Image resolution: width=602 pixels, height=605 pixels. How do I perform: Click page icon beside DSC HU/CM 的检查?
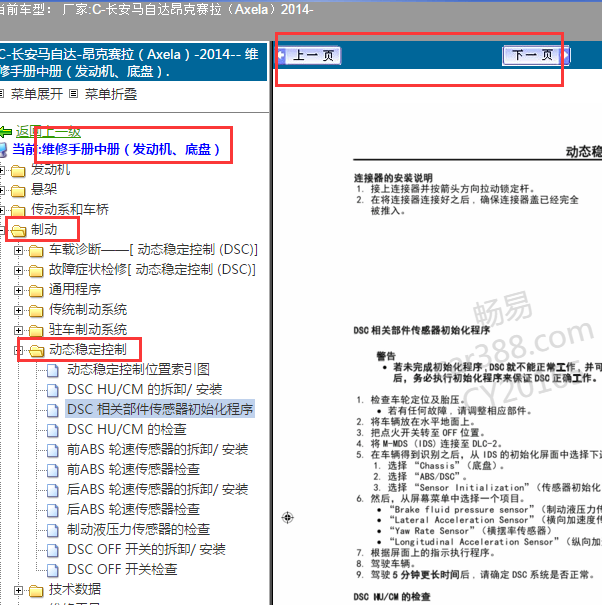[52, 431]
